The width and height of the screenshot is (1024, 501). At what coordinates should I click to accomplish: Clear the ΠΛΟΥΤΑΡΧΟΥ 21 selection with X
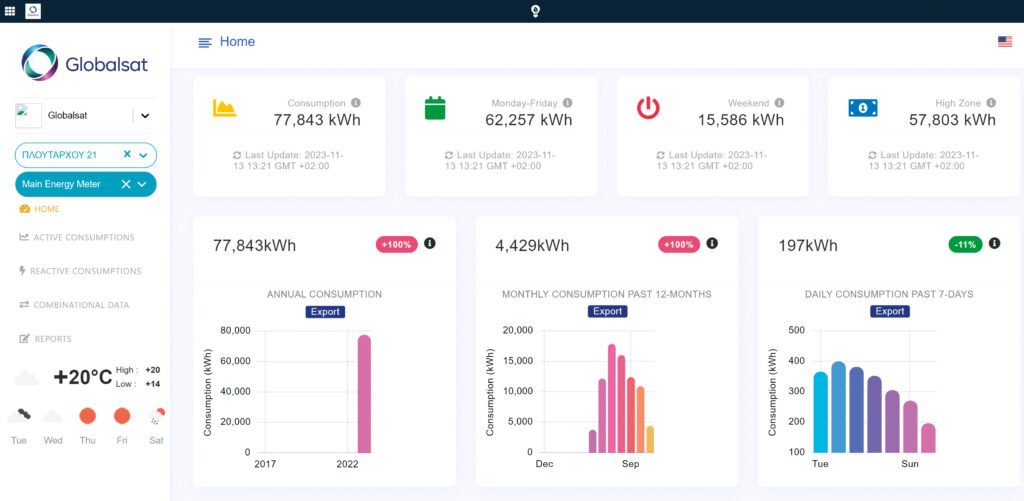click(x=127, y=154)
